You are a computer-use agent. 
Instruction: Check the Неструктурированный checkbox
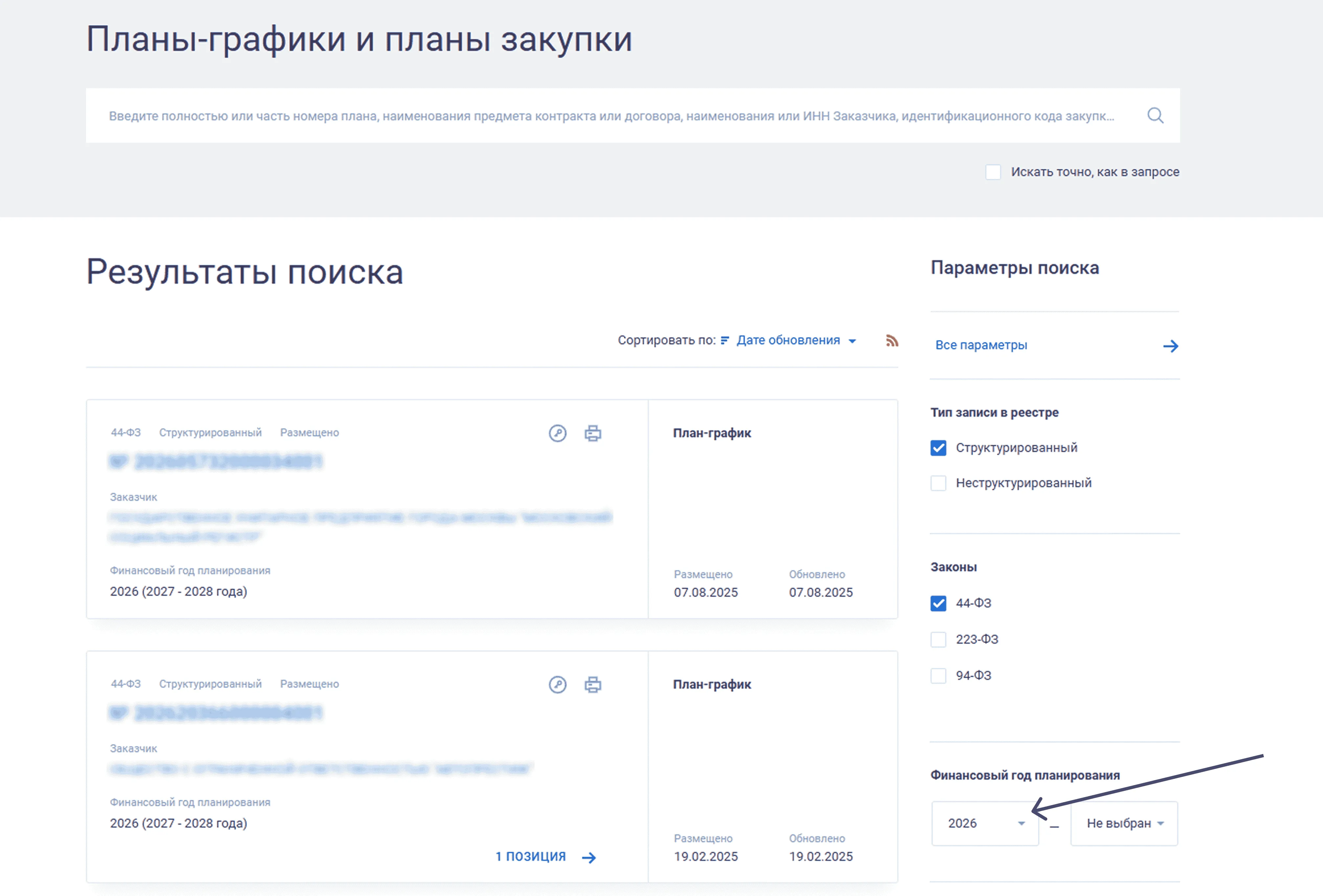click(x=938, y=483)
